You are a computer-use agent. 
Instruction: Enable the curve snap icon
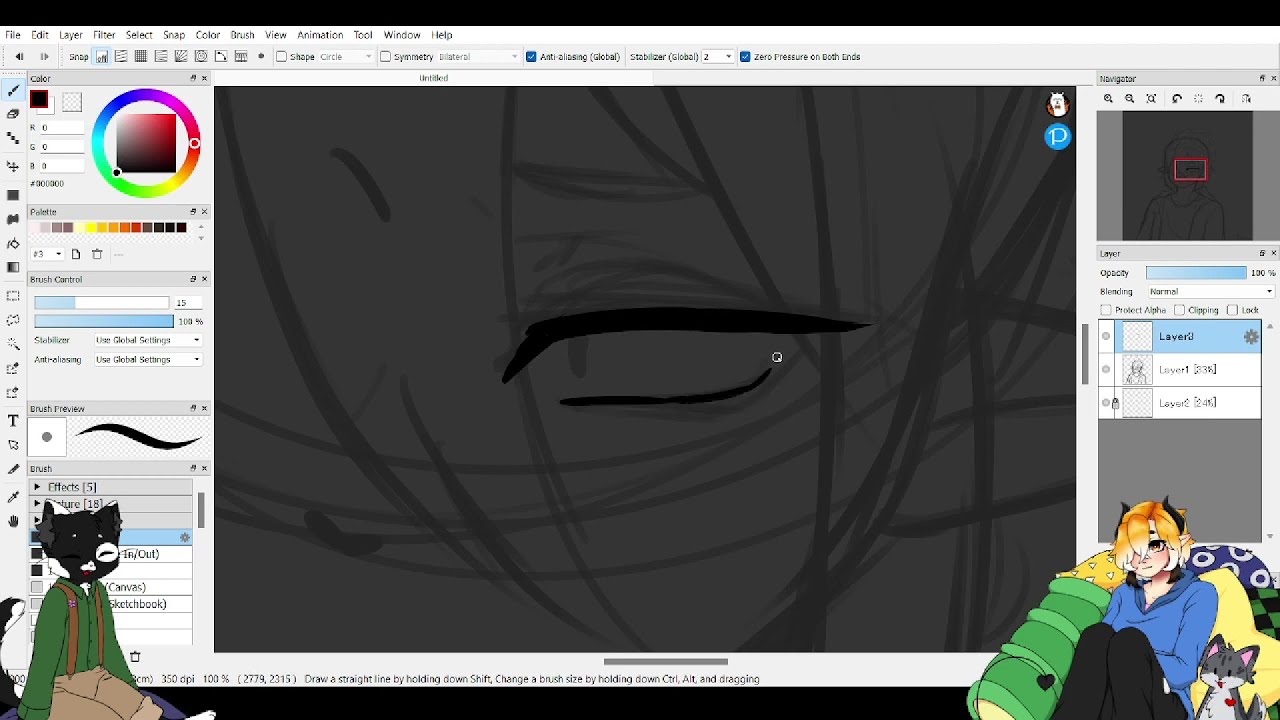(x=221, y=57)
